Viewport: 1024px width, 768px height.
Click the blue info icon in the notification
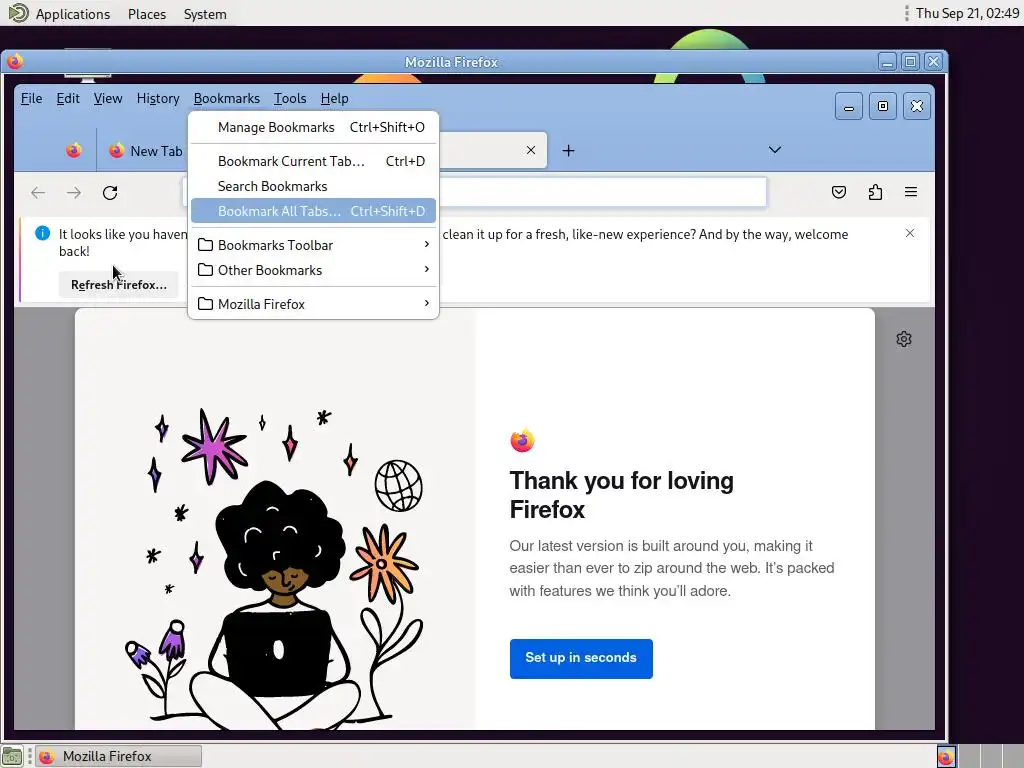pyautogui.click(x=42, y=233)
